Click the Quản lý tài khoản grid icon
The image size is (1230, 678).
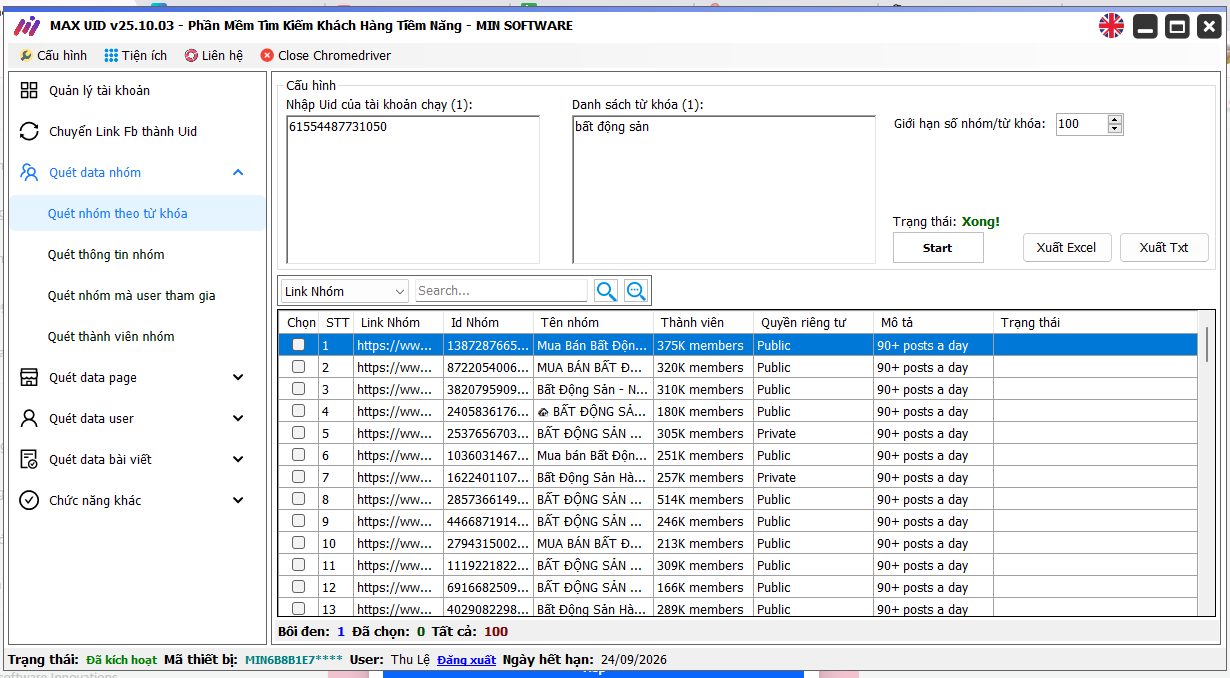tap(29, 91)
